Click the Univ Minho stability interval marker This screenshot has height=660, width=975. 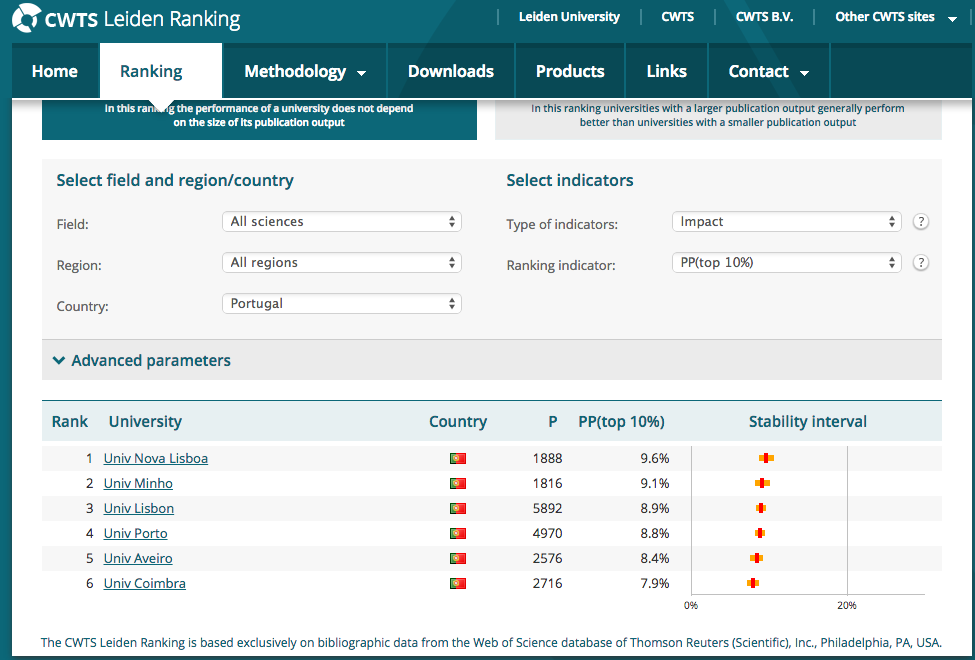tap(762, 483)
